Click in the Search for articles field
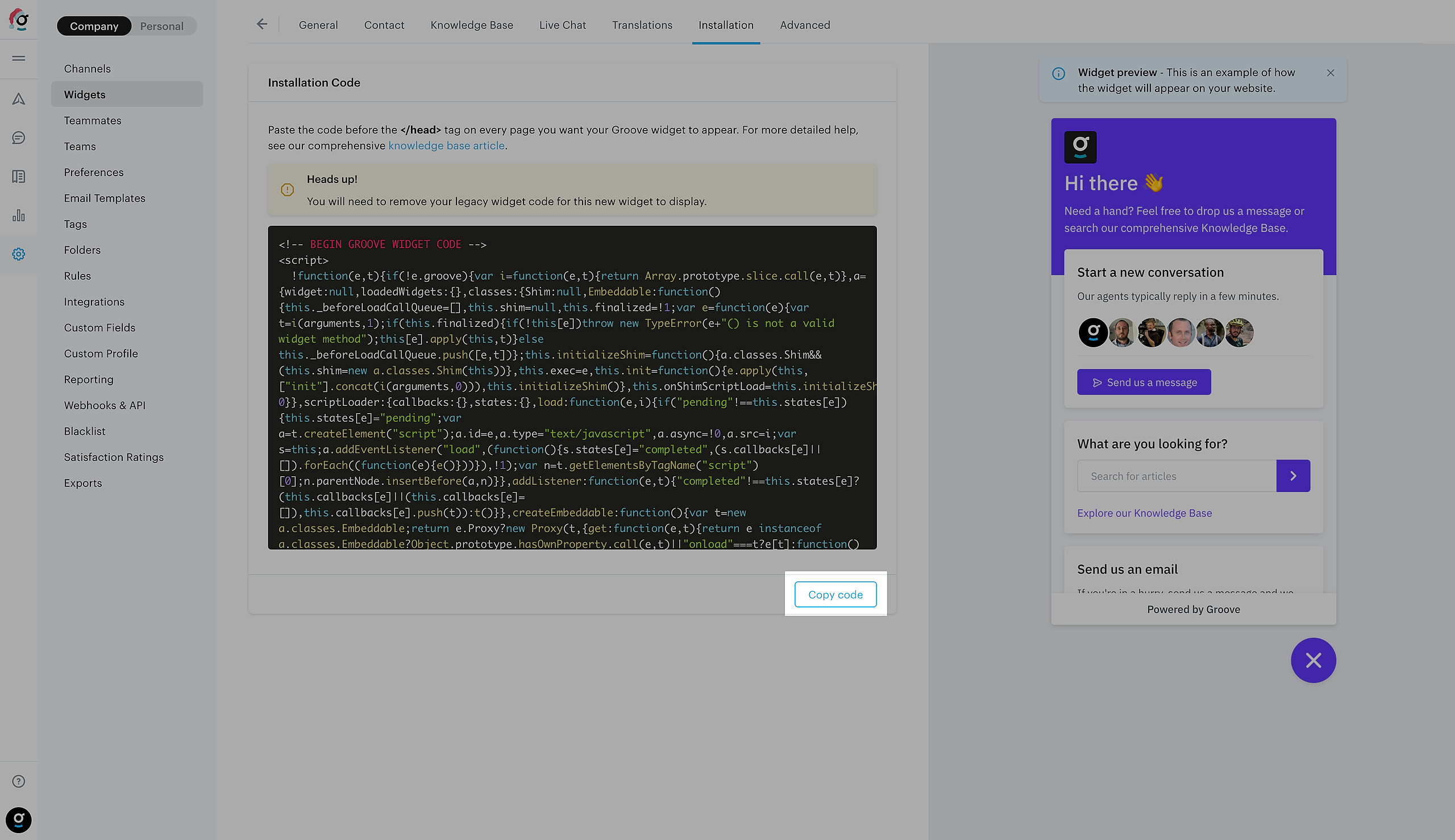Image resolution: width=1455 pixels, height=840 pixels. tap(1176, 476)
